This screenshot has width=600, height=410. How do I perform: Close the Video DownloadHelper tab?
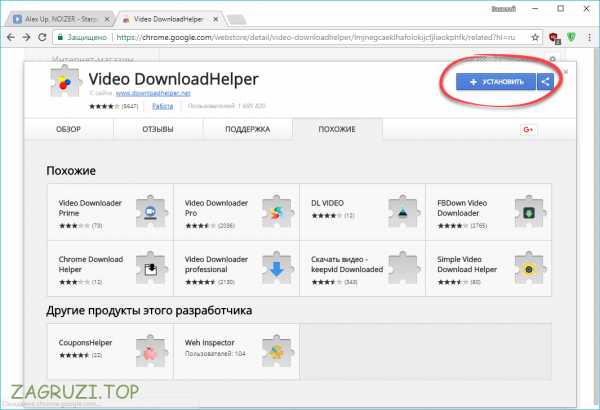(x=216, y=19)
